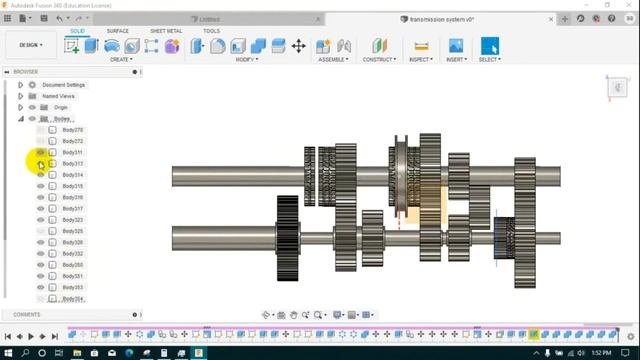Select the Pan hand tool
This screenshot has height=360, width=640.
[x=293, y=315]
